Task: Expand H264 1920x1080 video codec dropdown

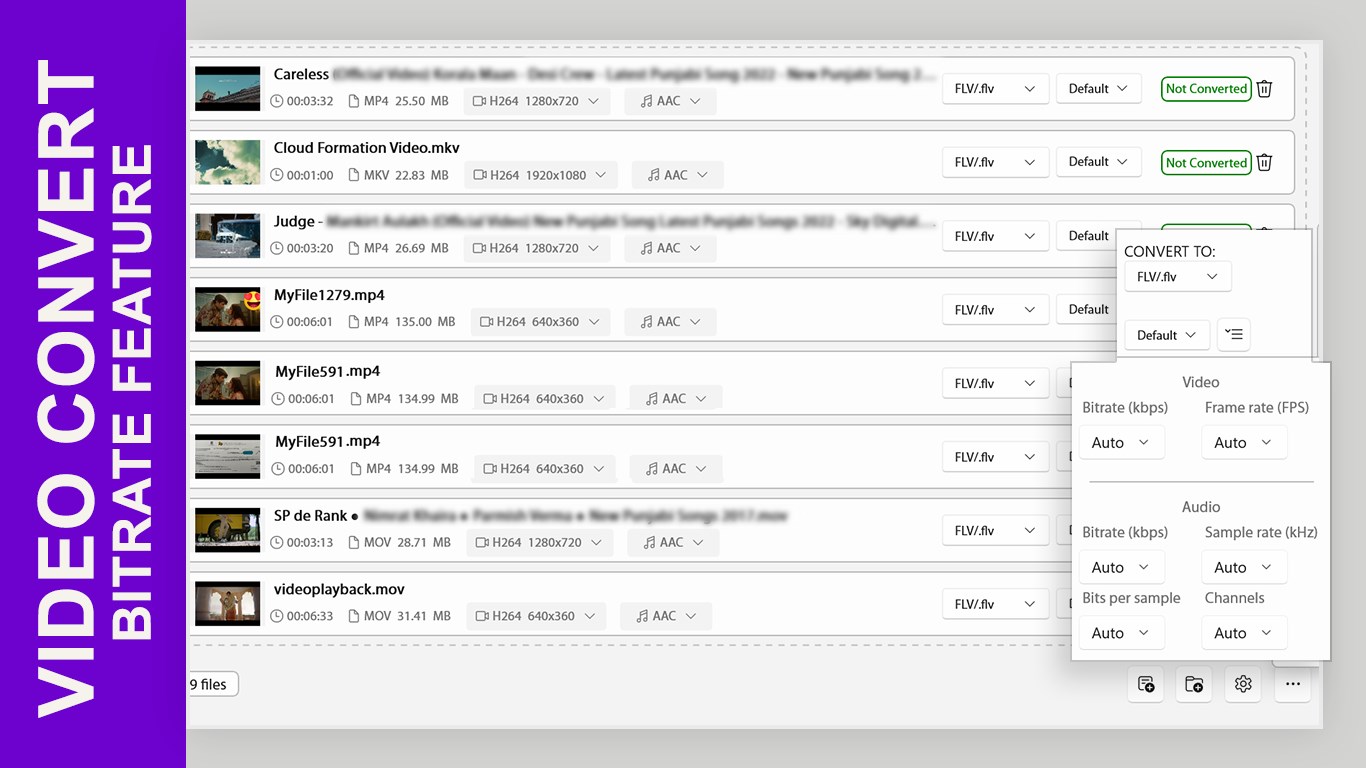Action: coord(540,175)
